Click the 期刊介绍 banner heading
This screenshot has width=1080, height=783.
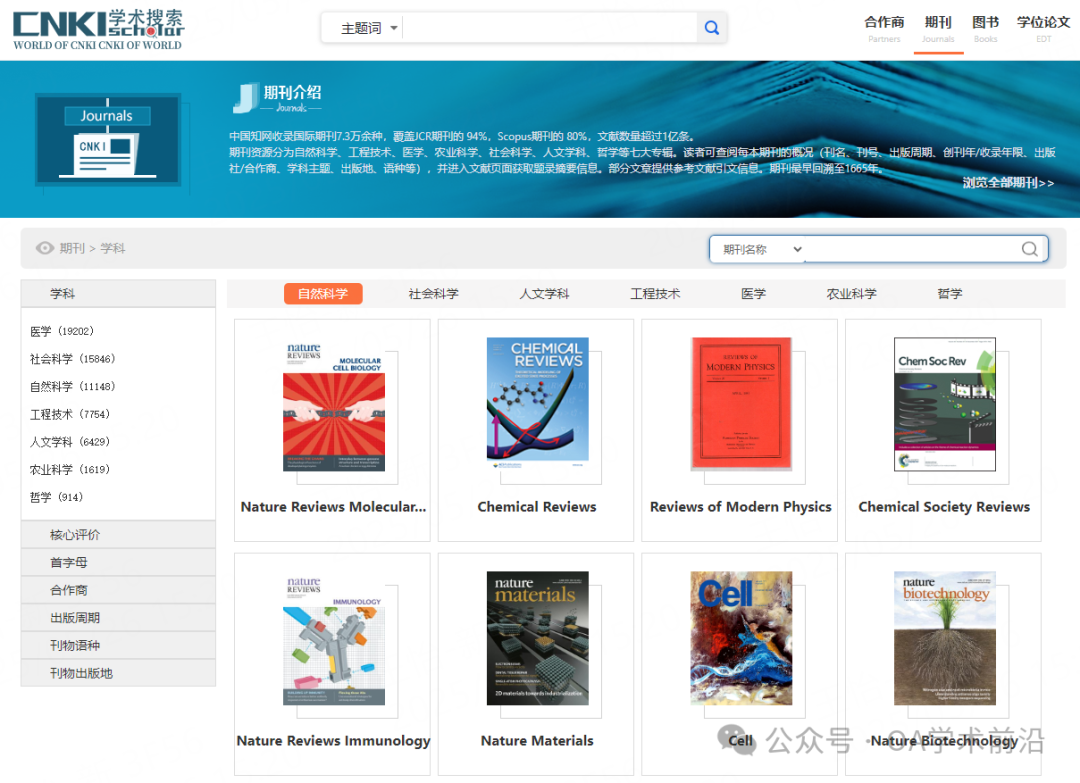point(292,92)
